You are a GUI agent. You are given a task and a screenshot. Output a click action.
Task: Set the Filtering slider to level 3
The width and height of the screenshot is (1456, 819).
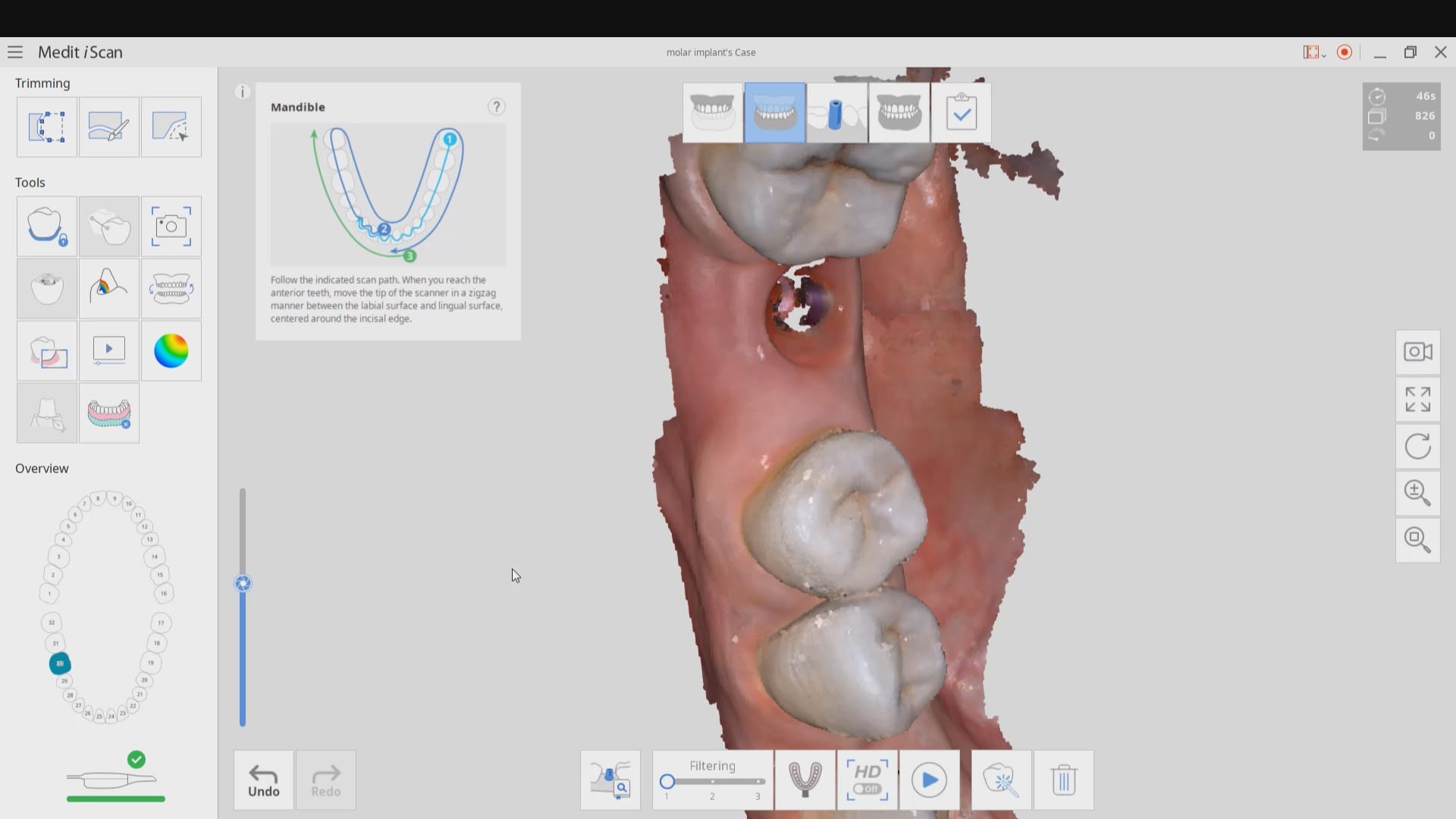(758, 781)
